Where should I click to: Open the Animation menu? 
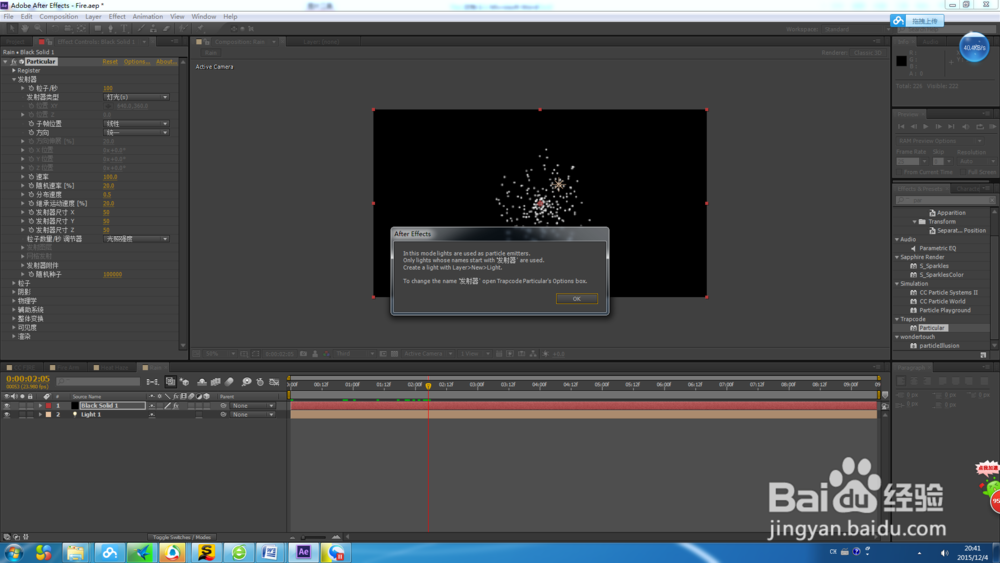click(x=147, y=17)
